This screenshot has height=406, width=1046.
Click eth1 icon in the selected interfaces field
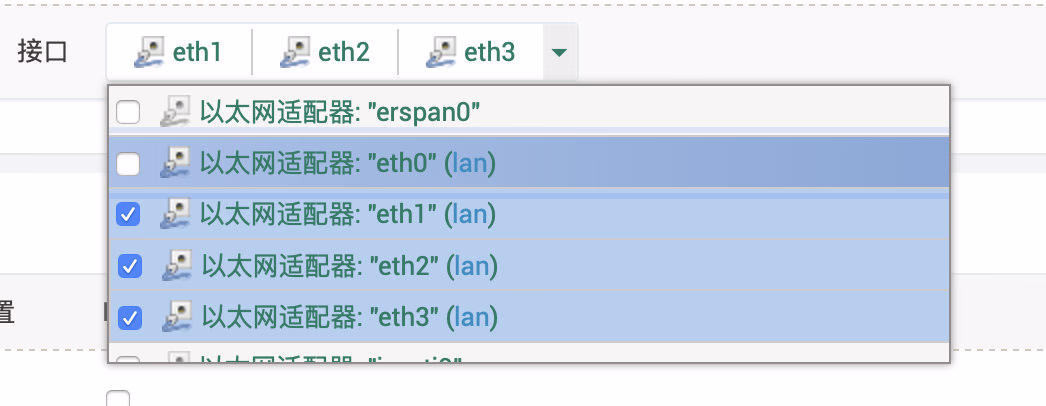pyautogui.click(x=150, y=52)
